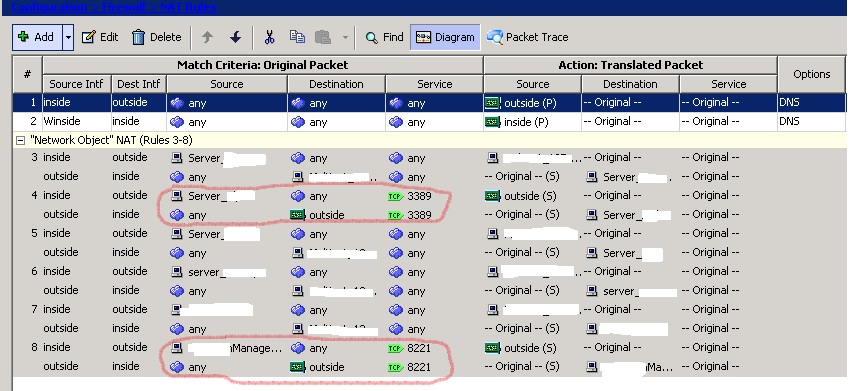852x391 pixels.
Task: Click the Dest Intf column header
Action: [x=139, y=84]
